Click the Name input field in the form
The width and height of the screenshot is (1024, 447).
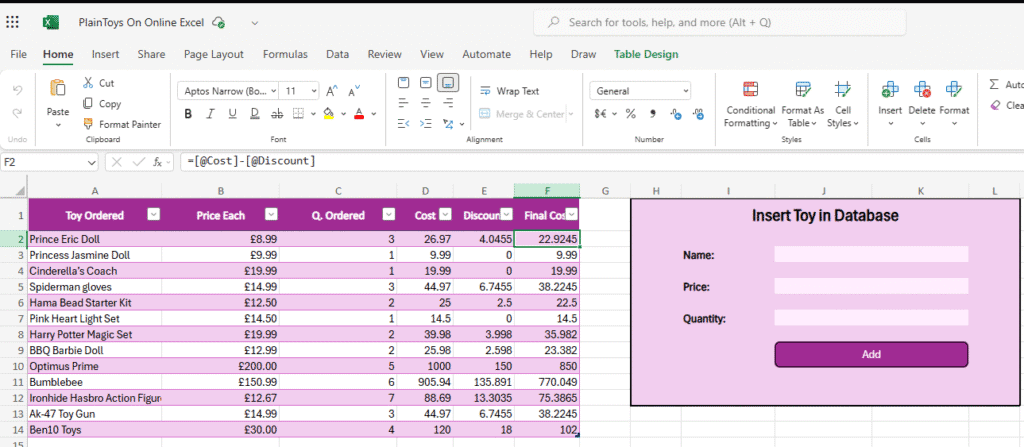870,254
